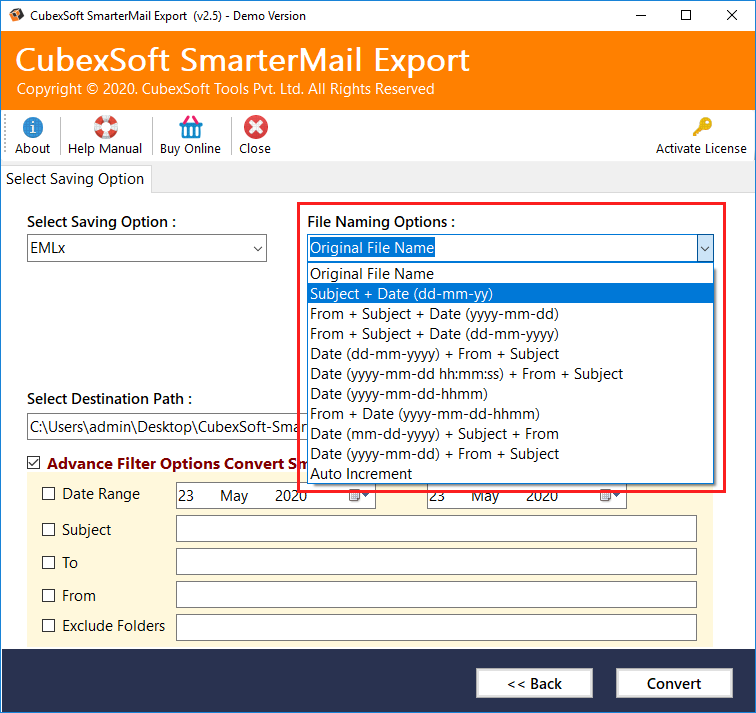Open the first Date Range calendar picker
The width and height of the screenshot is (756, 713).
[x=359, y=495]
